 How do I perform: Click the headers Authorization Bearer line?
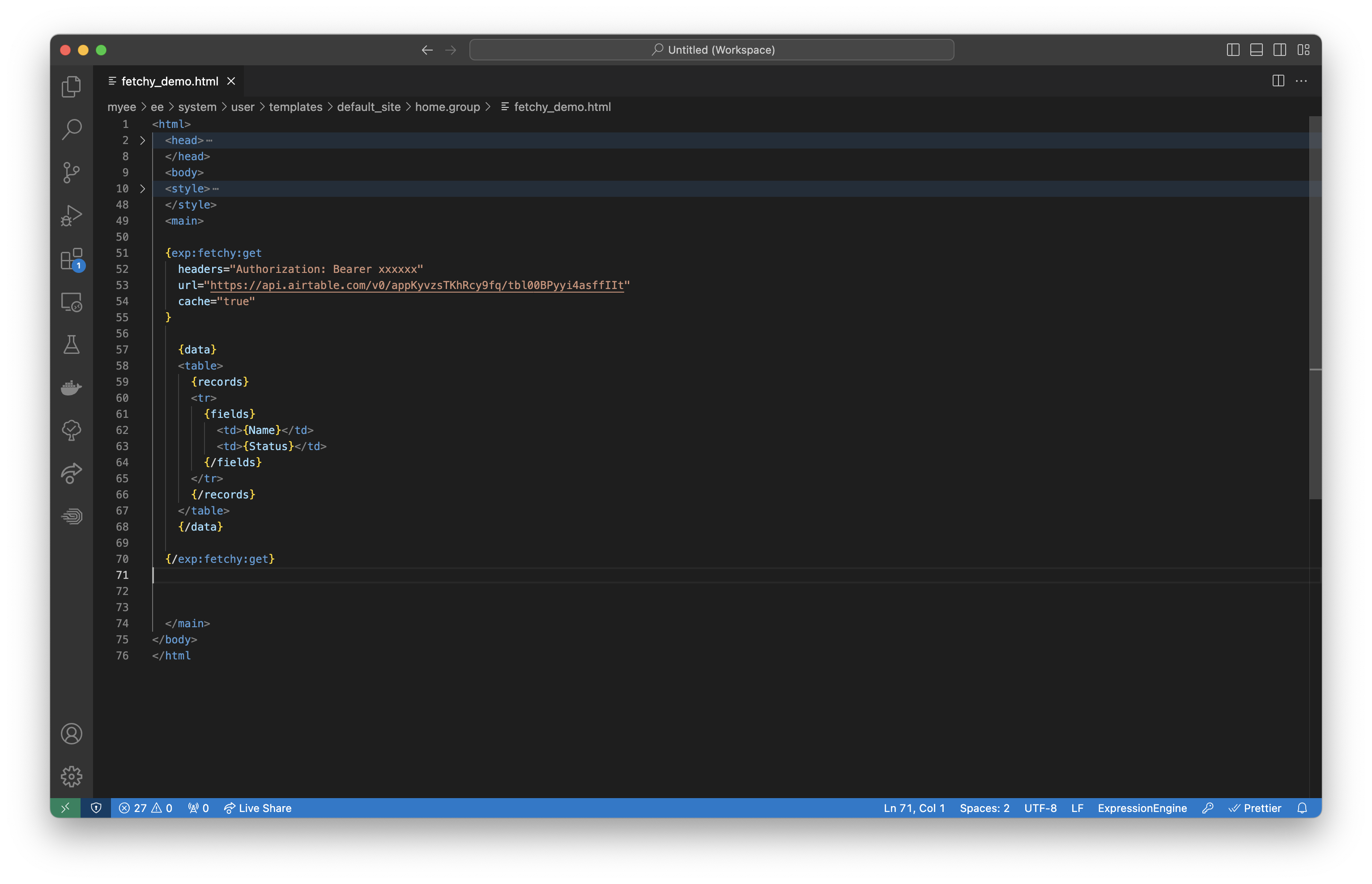300,269
